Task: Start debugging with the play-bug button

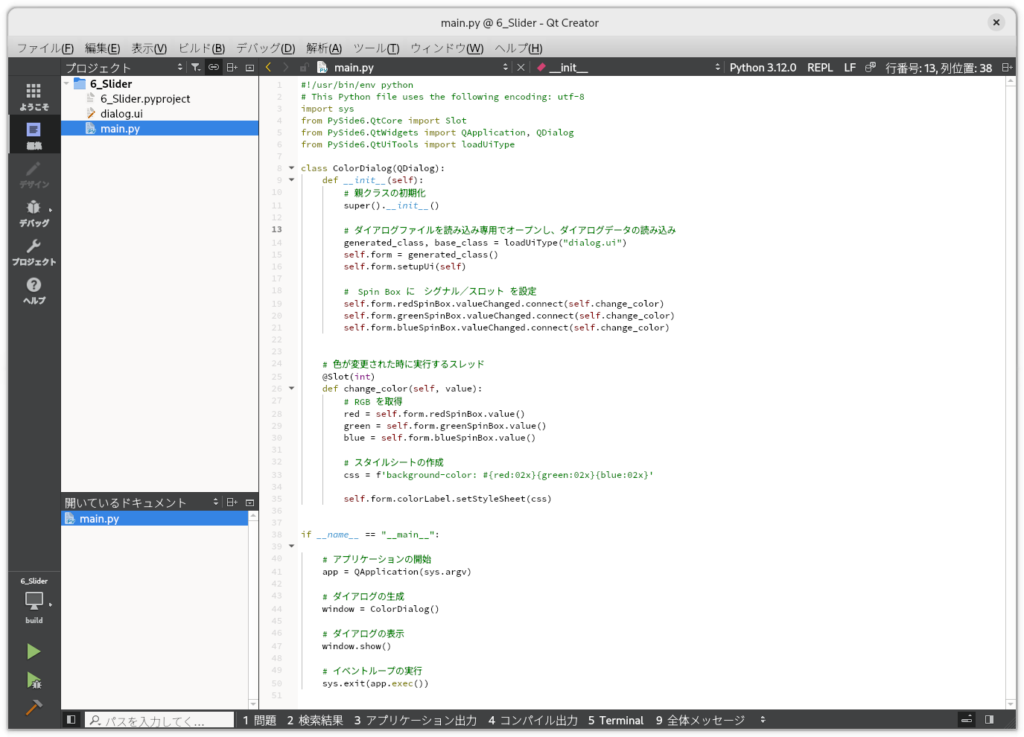Action: [33, 680]
